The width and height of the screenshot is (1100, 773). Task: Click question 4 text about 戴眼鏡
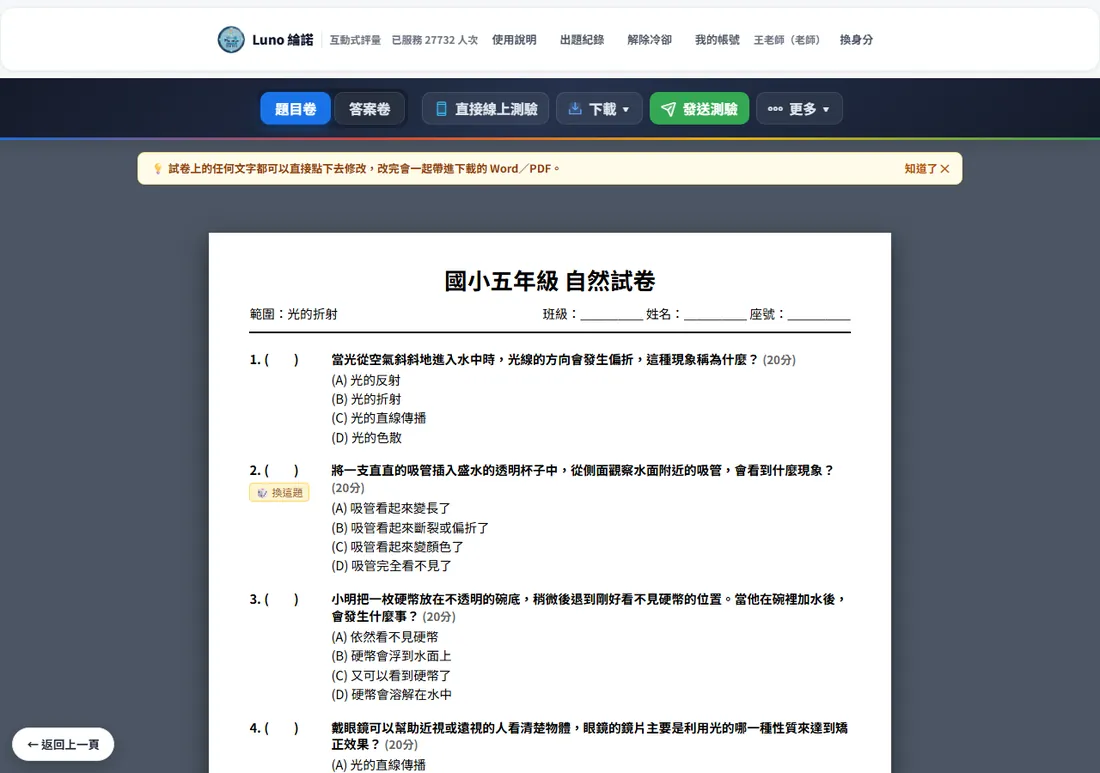click(x=589, y=736)
